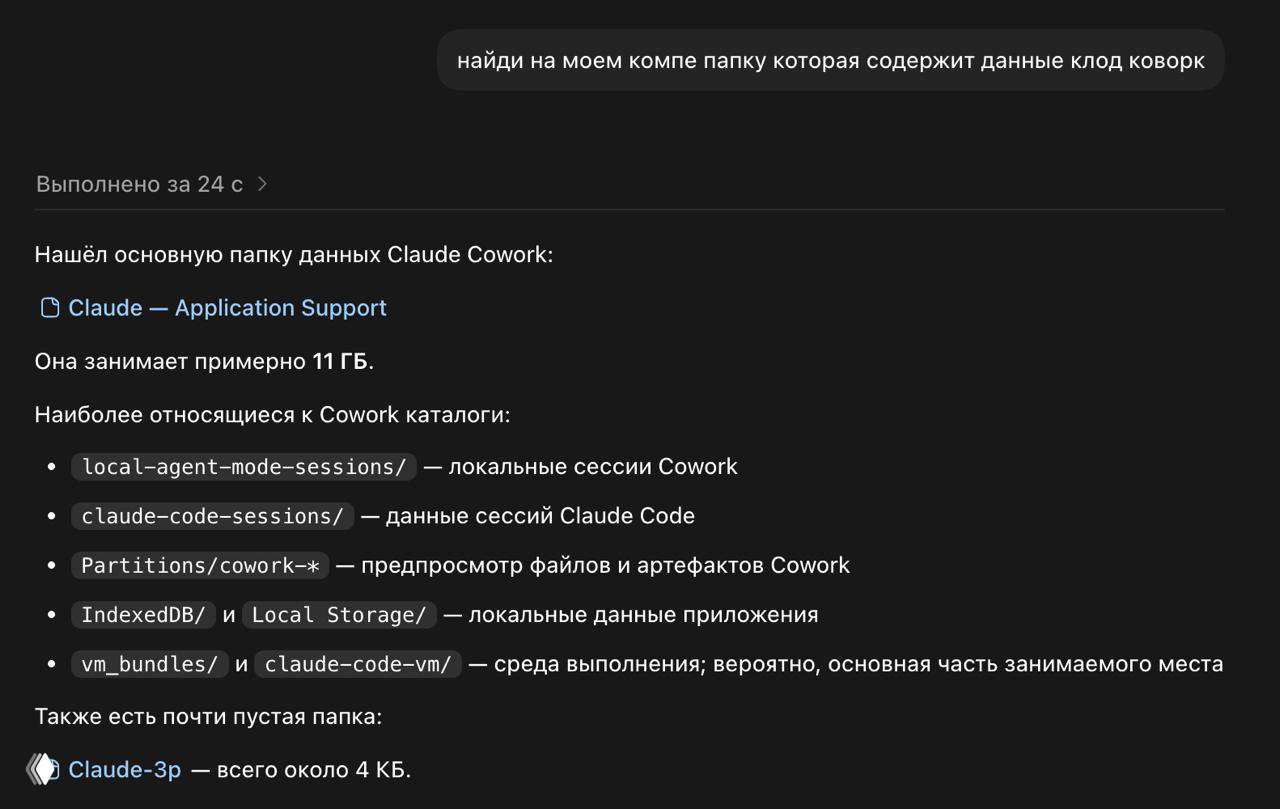Screen dimensions: 1280x809
Task: Click the file icon before 'Claude — Application Support'
Action: pyautogui.click(x=50, y=308)
